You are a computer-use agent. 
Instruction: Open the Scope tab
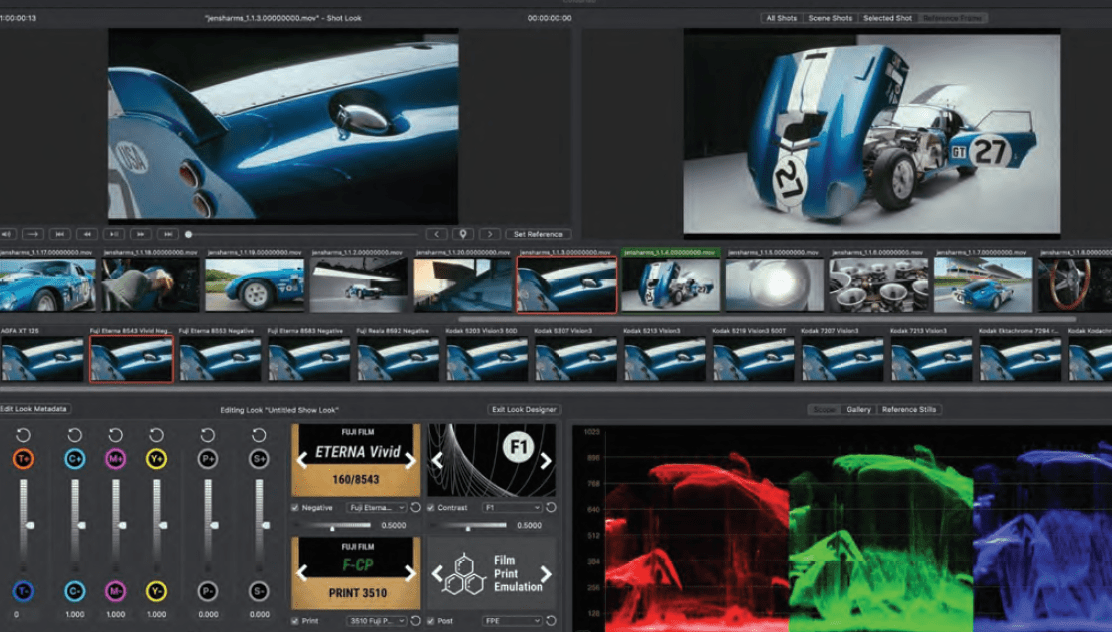(x=824, y=409)
